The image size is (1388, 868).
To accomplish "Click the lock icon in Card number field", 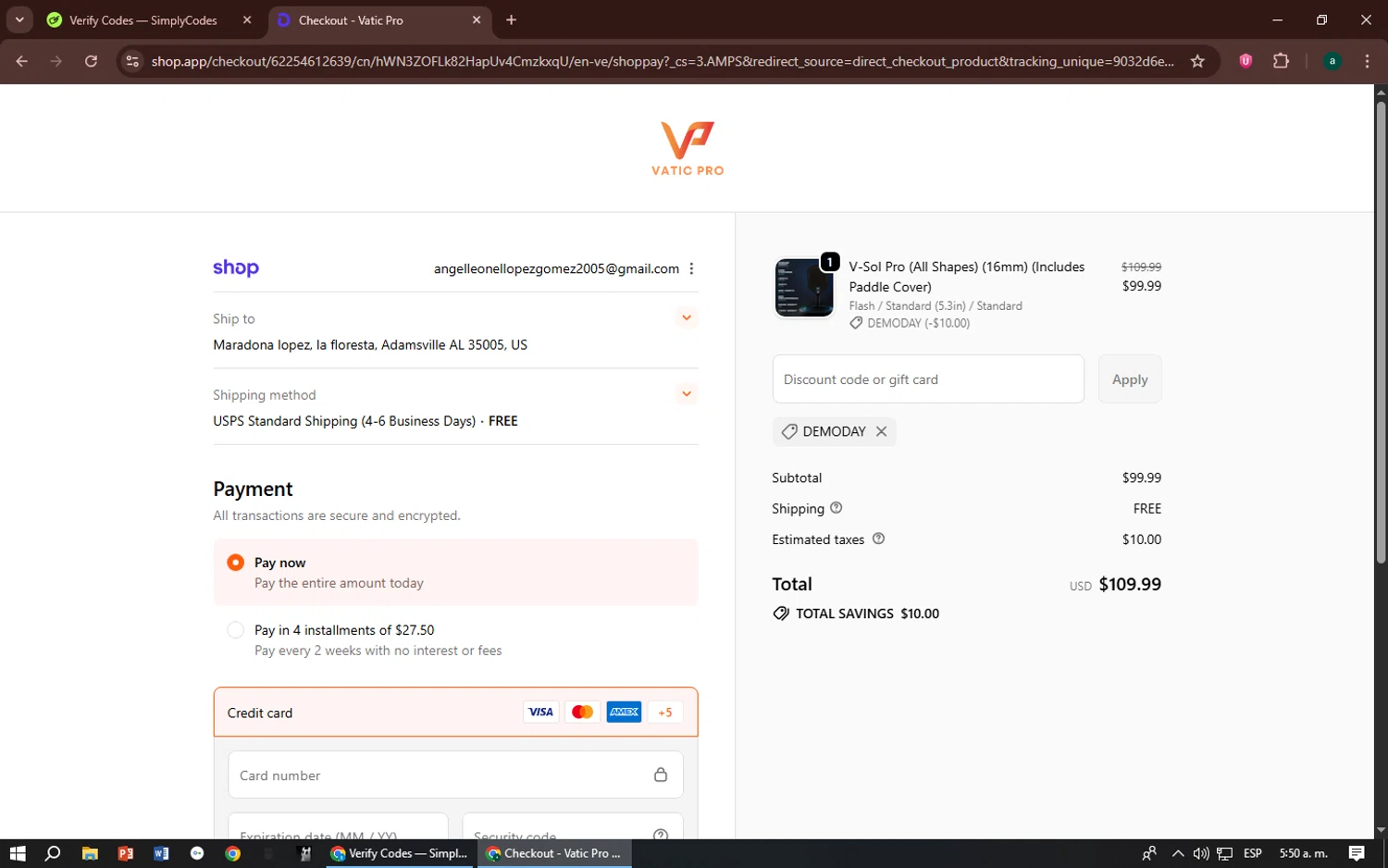I will [x=661, y=775].
